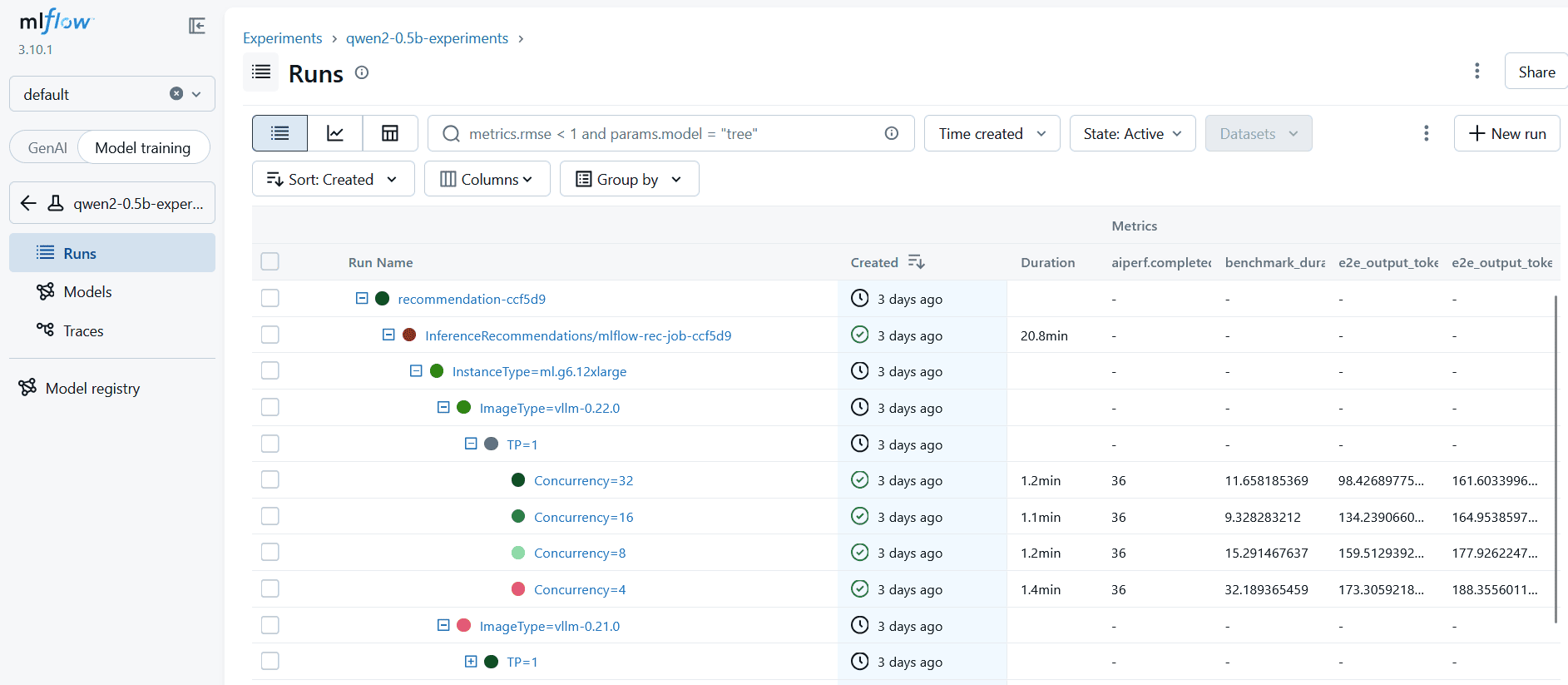The image size is (1568, 685).
Task: Click the Traces icon in sidebar
Action: click(x=45, y=330)
